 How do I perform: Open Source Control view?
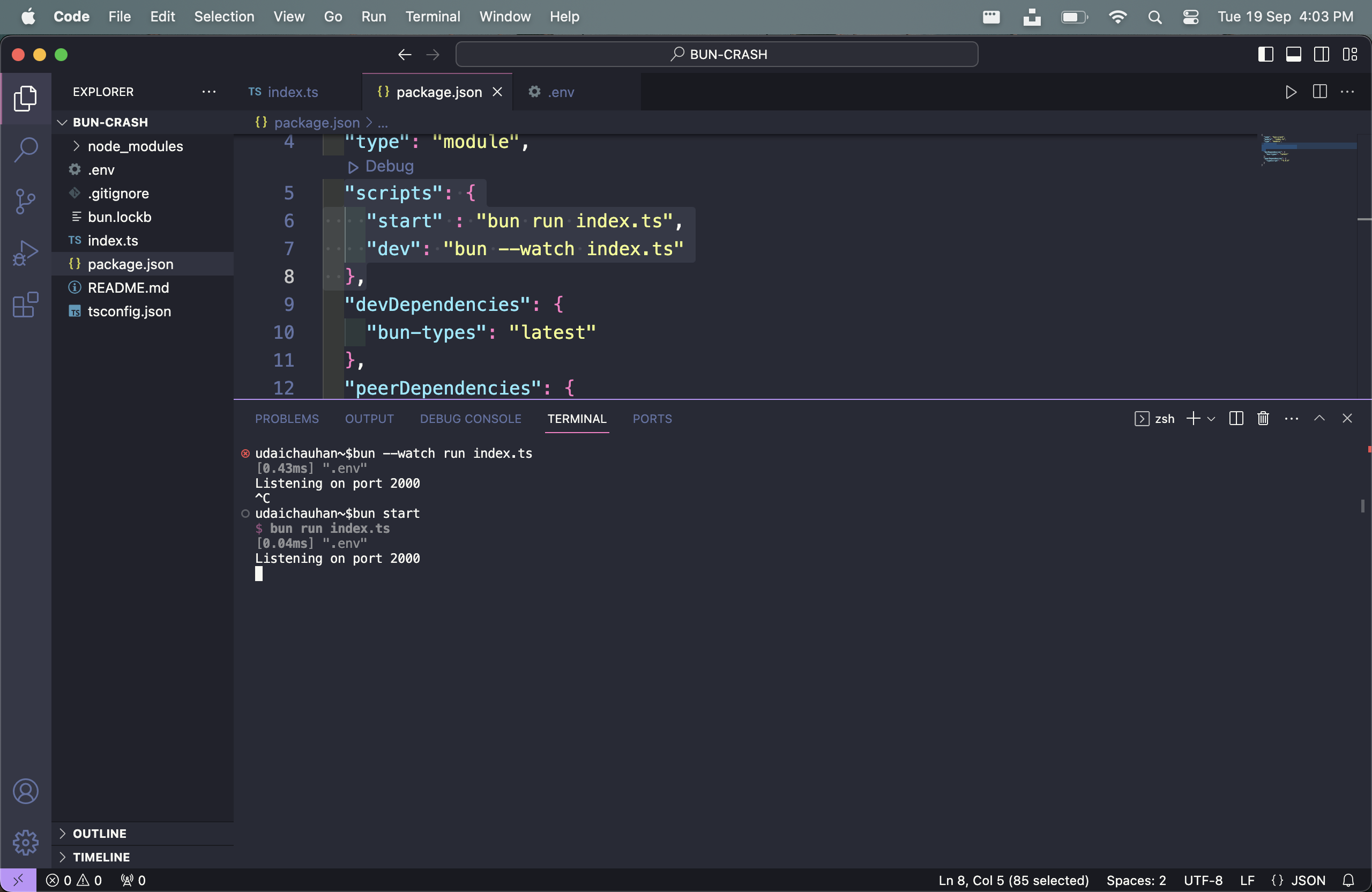(25, 201)
